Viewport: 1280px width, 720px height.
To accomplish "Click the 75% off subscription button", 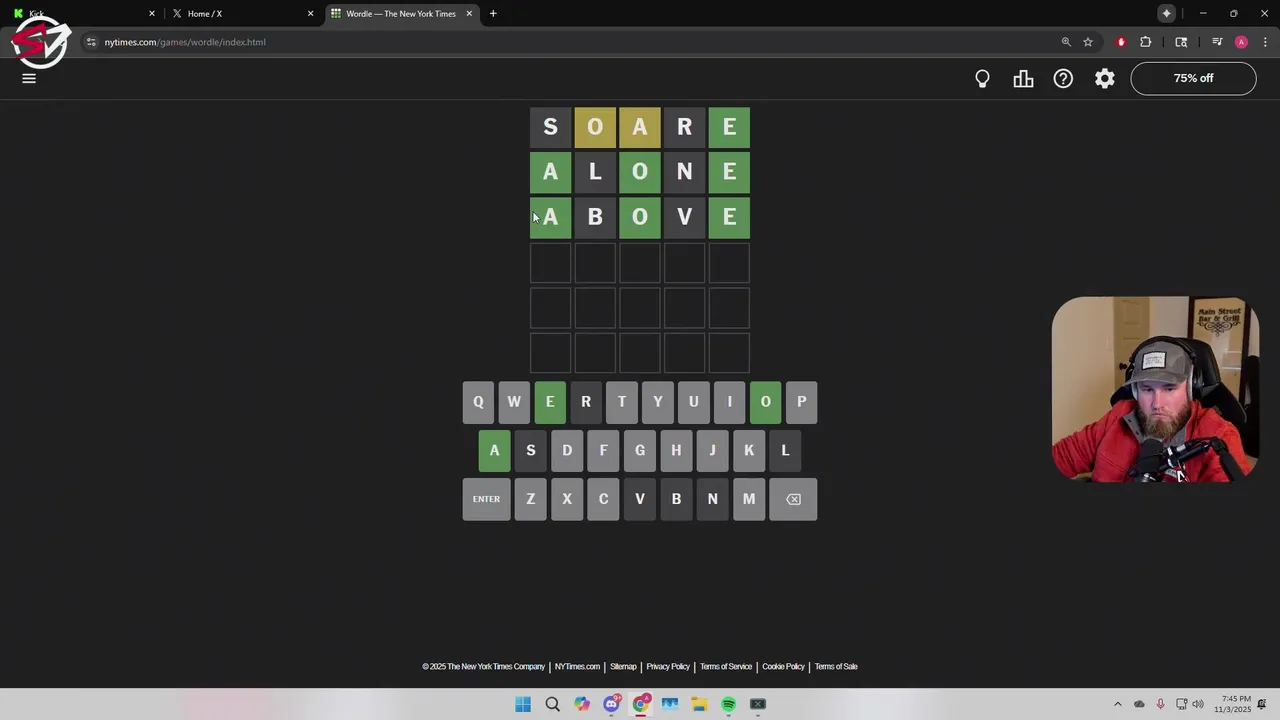I will coord(1193,78).
